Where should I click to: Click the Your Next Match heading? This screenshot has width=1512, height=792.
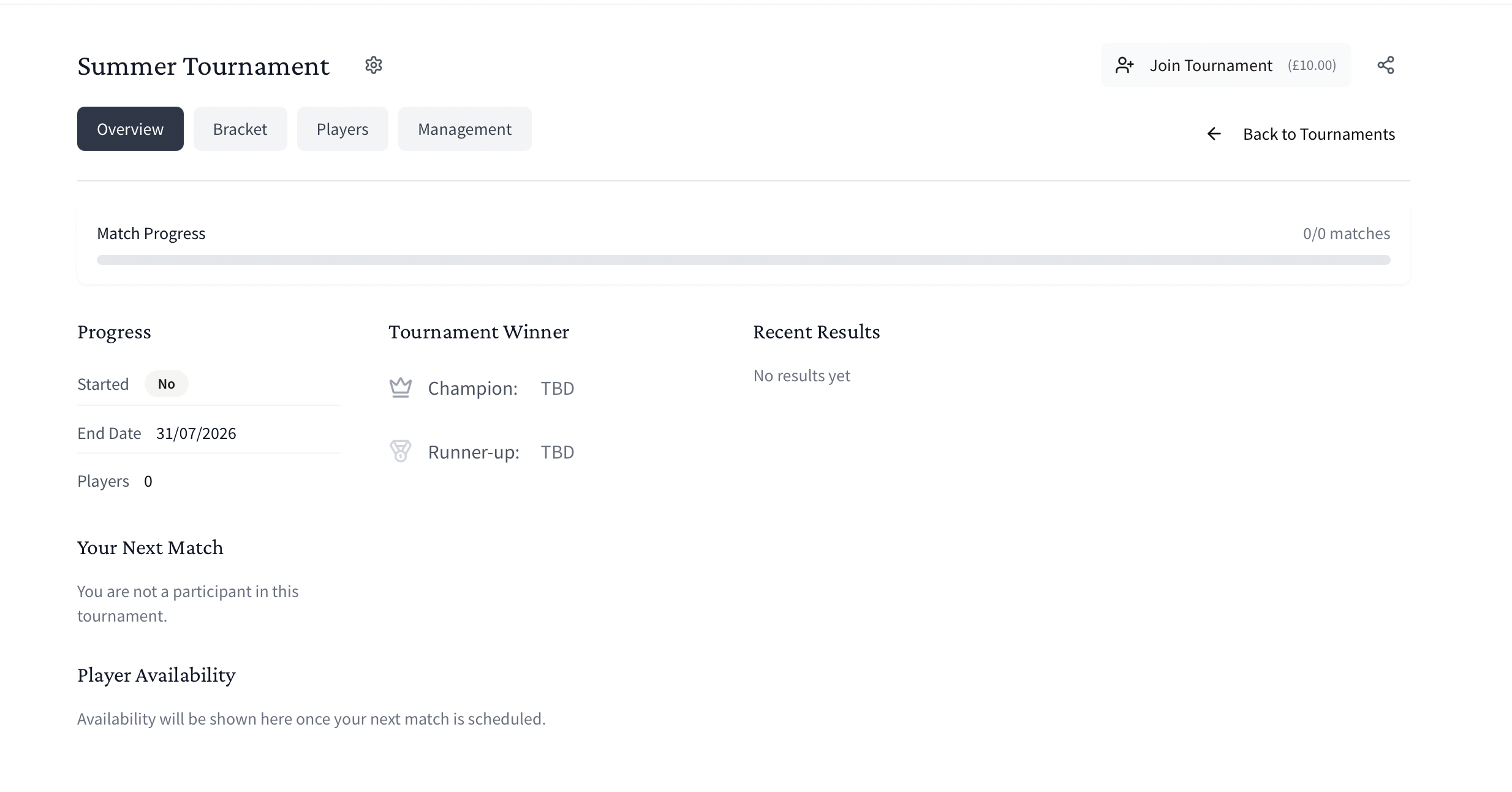tap(150, 547)
